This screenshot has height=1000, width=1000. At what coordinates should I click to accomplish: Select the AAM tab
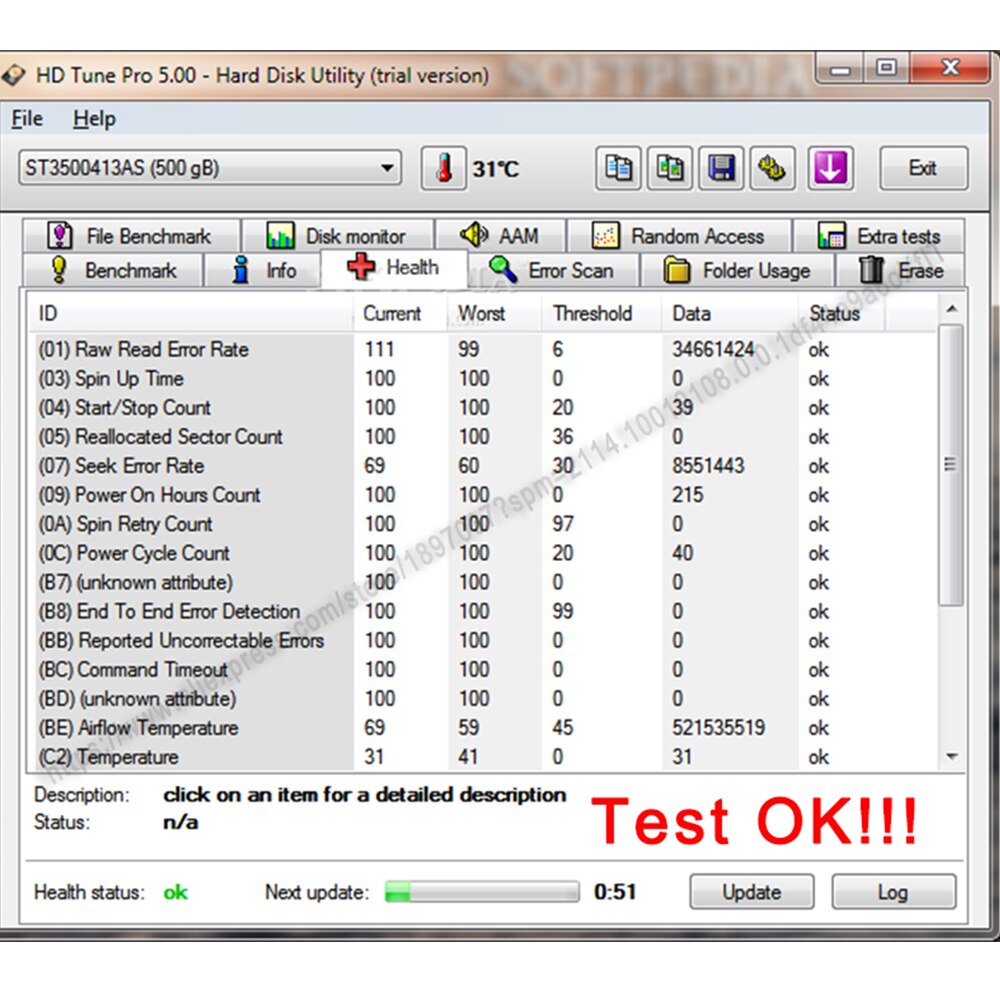500,236
